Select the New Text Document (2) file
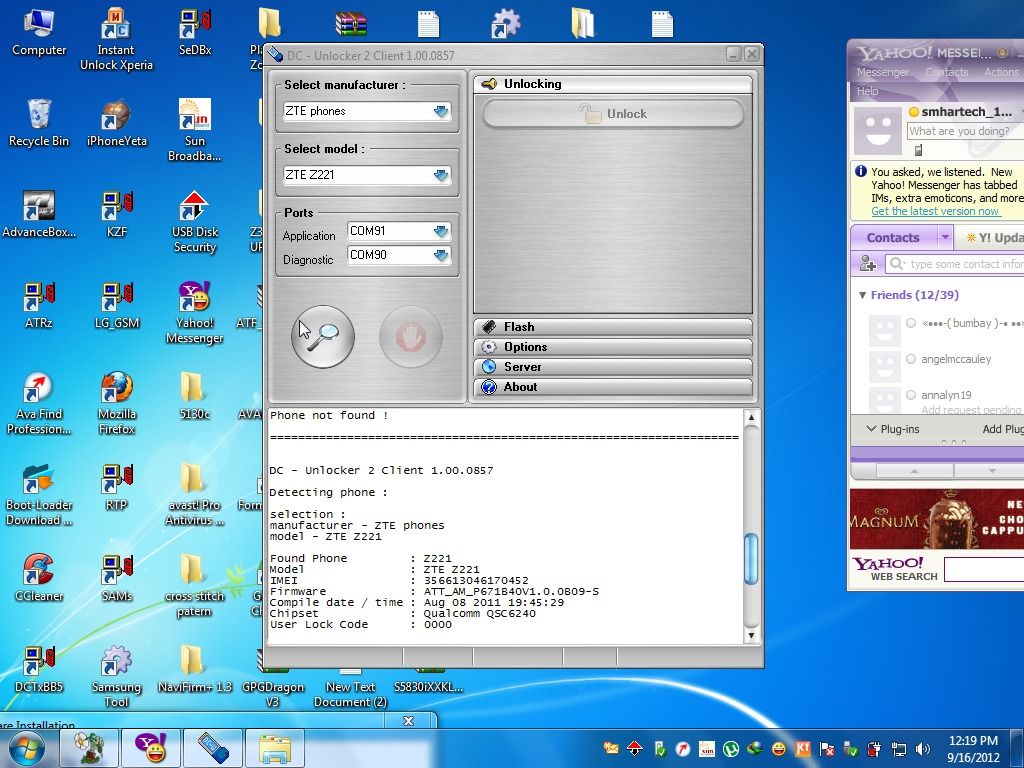This screenshot has width=1024, height=768. coord(351,691)
